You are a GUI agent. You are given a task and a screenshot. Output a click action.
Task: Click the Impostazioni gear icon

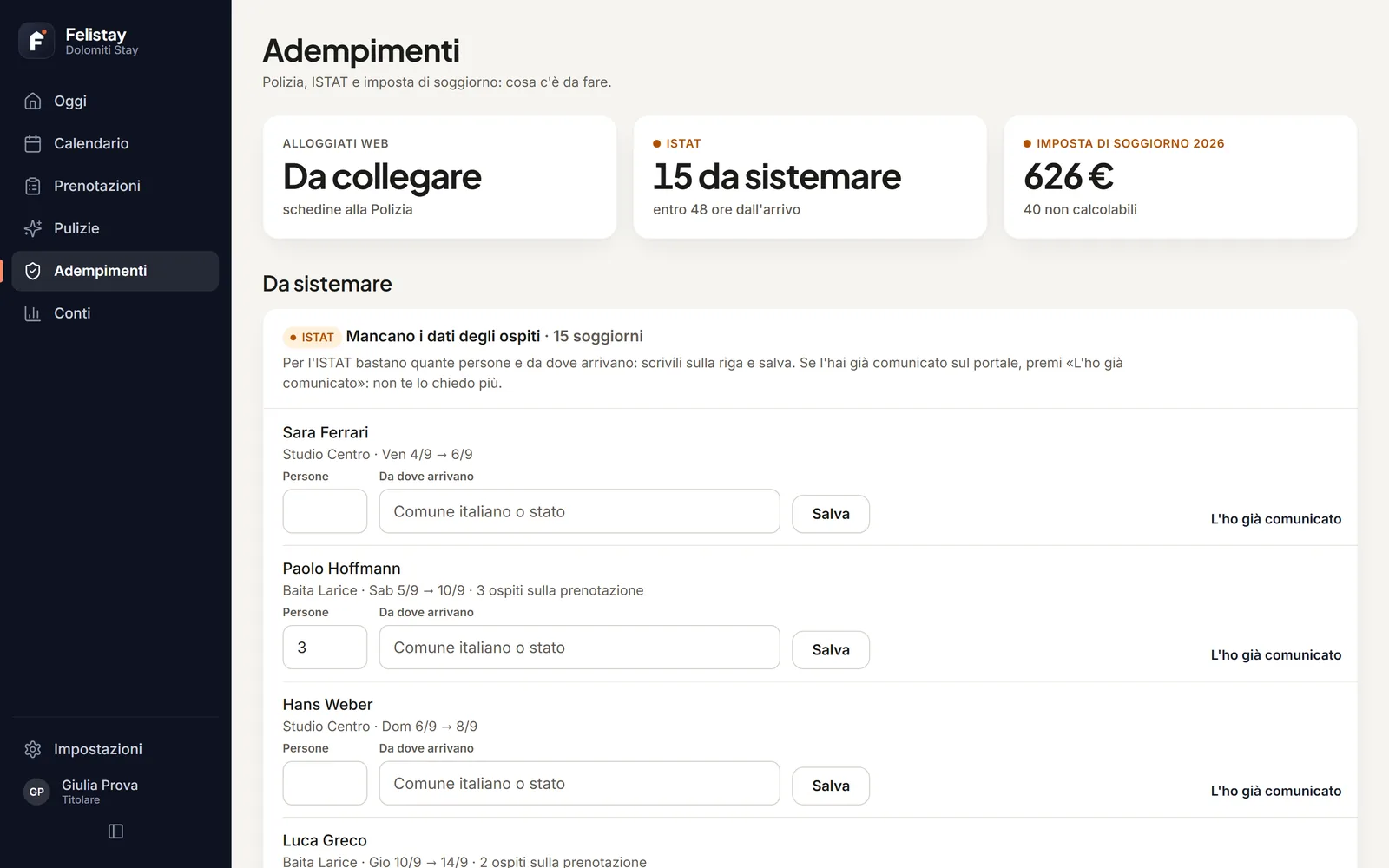click(33, 749)
